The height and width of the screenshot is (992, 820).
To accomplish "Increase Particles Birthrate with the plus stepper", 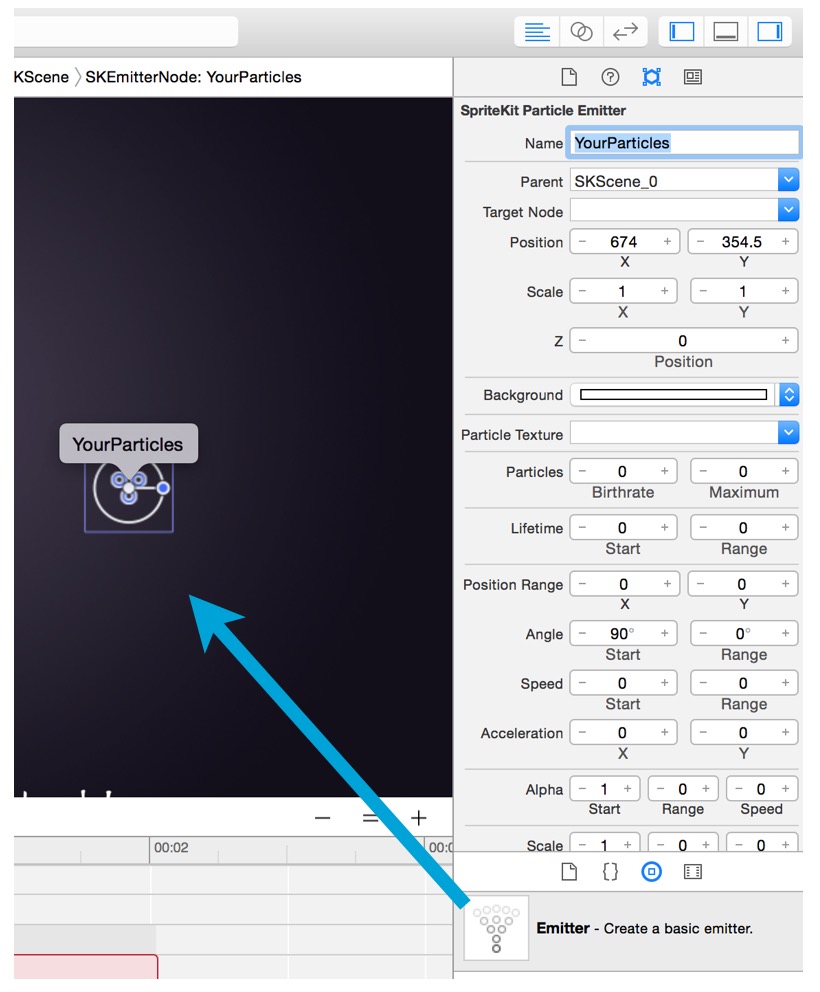I will pyautogui.click(x=663, y=471).
